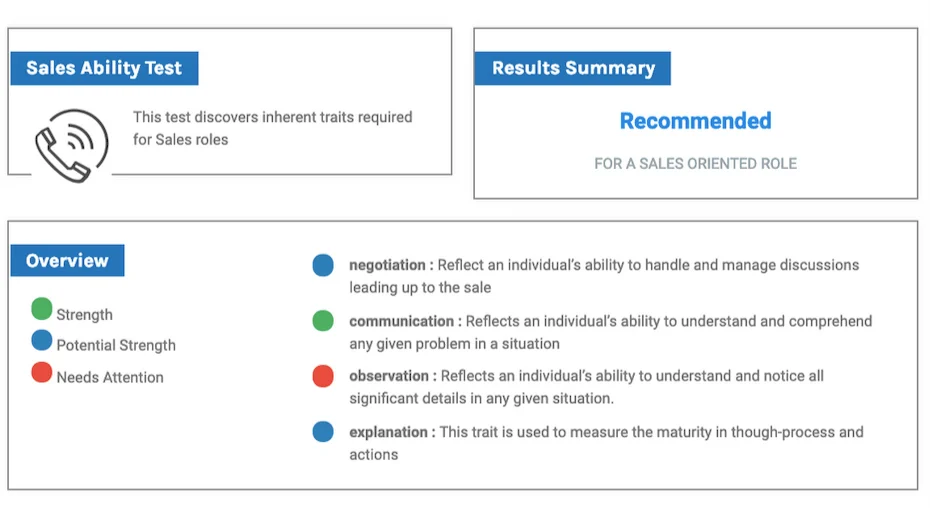
Task: Open the Sales Ability Test header
Action: (x=104, y=68)
